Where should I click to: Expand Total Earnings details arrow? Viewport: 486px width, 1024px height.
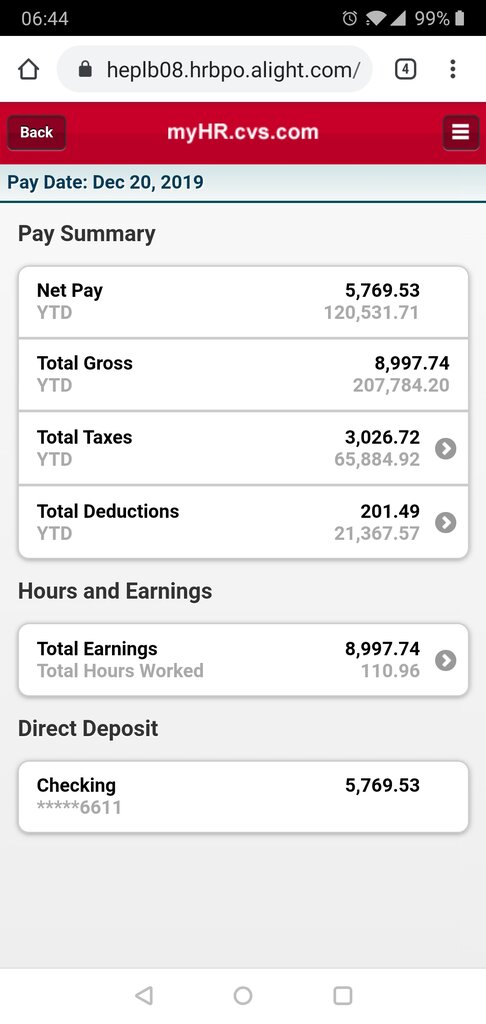pyautogui.click(x=446, y=660)
